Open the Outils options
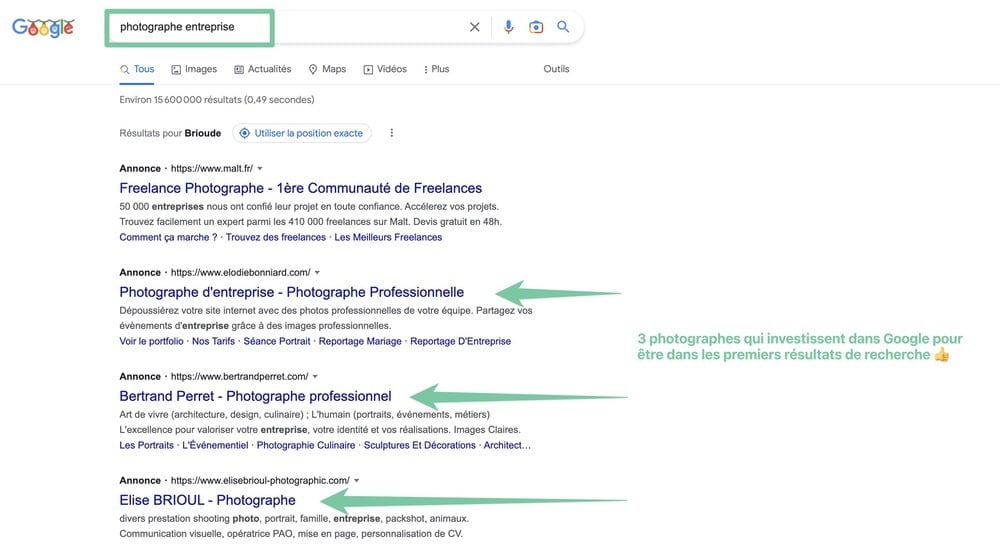 pyautogui.click(x=556, y=69)
